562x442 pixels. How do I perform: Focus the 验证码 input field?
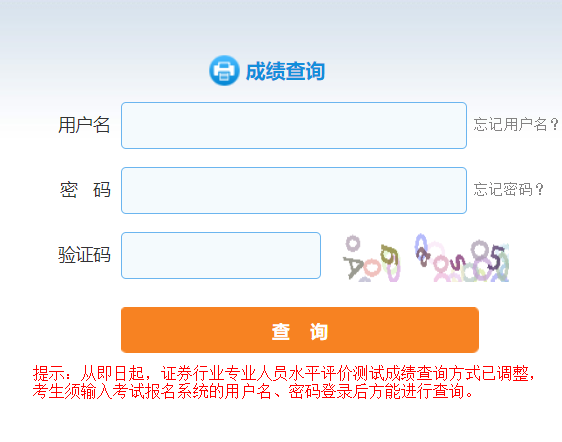tap(221, 255)
